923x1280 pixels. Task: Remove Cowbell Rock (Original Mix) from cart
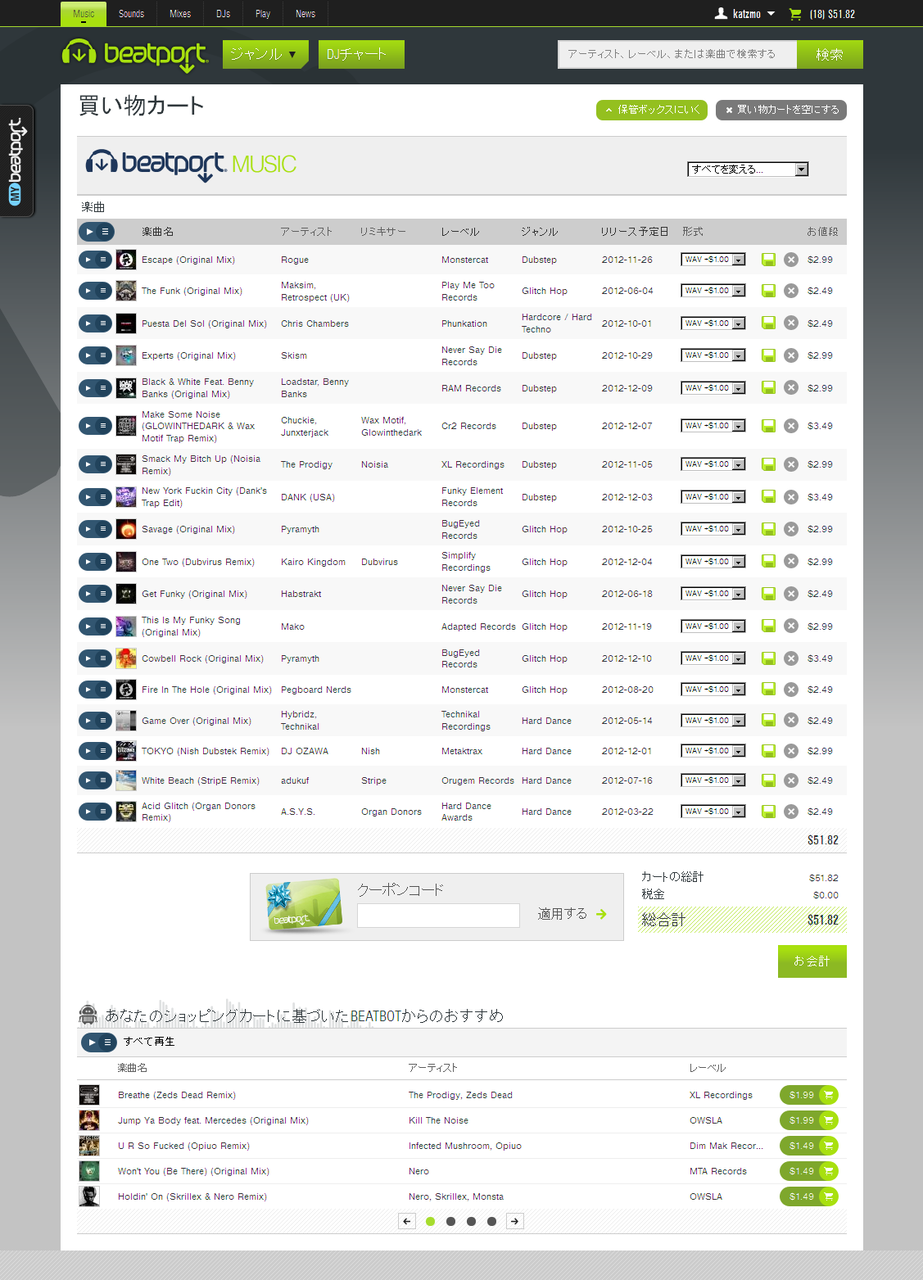pyautogui.click(x=791, y=659)
